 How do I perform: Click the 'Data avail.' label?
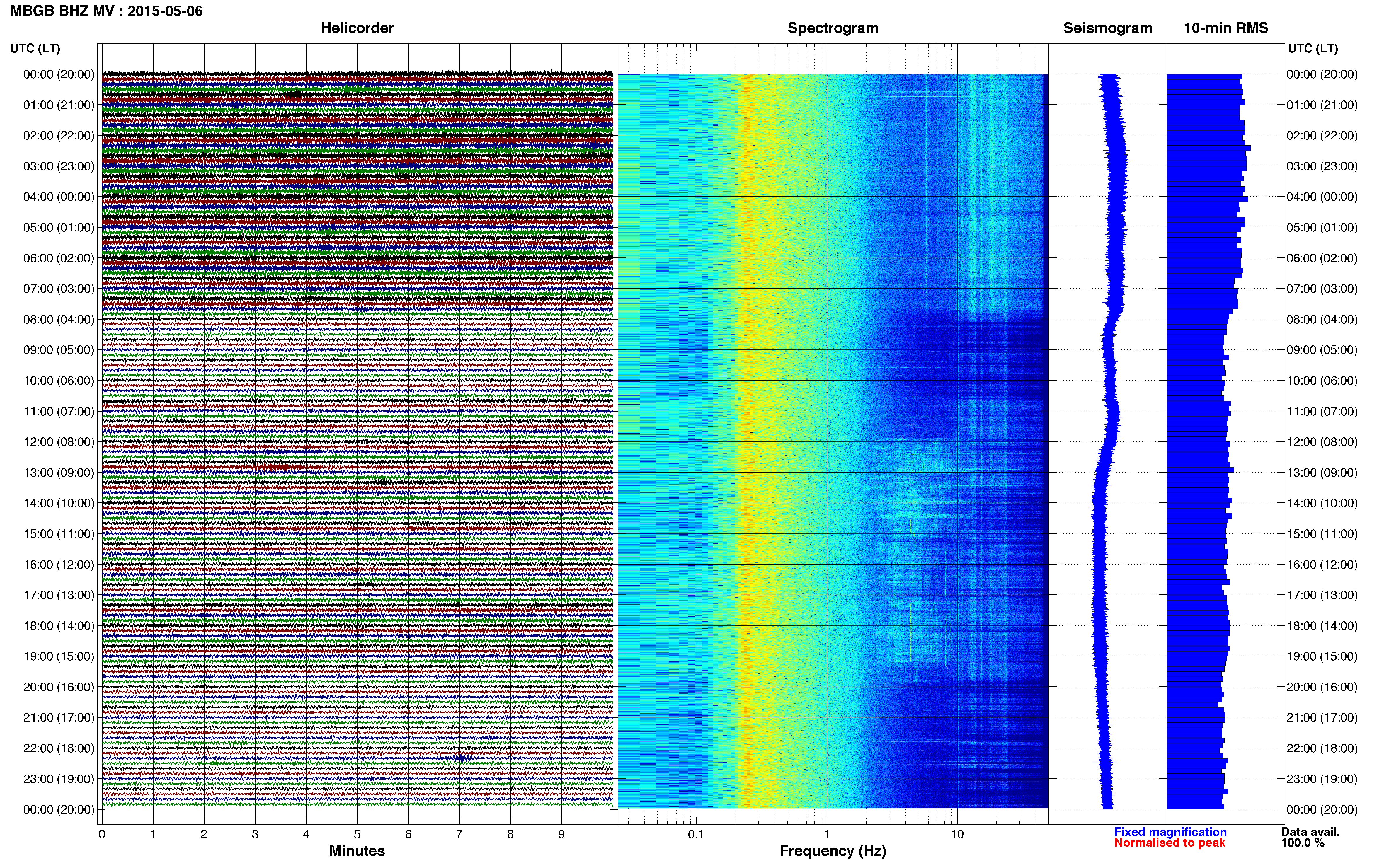tap(1310, 832)
